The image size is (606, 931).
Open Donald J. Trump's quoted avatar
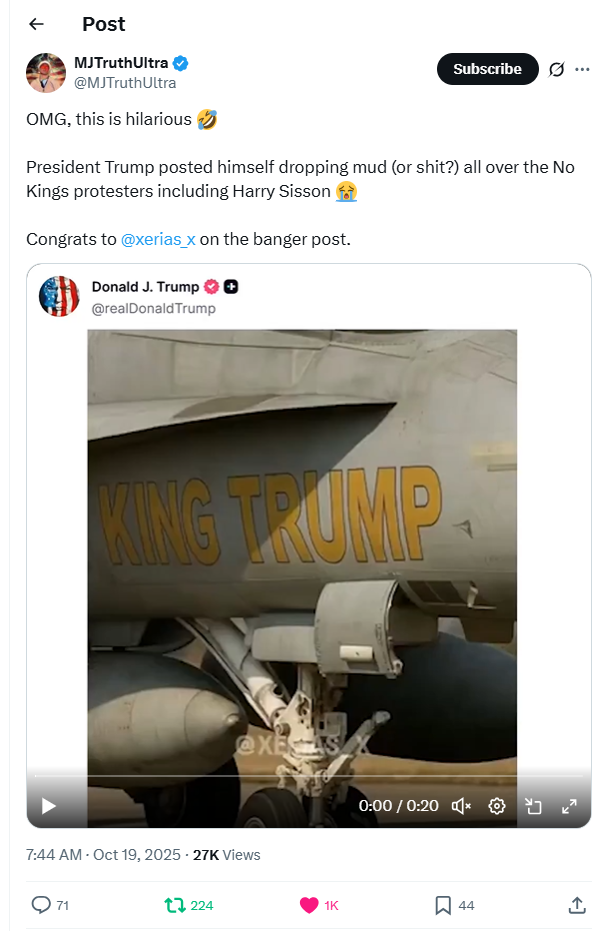[x=59, y=296]
